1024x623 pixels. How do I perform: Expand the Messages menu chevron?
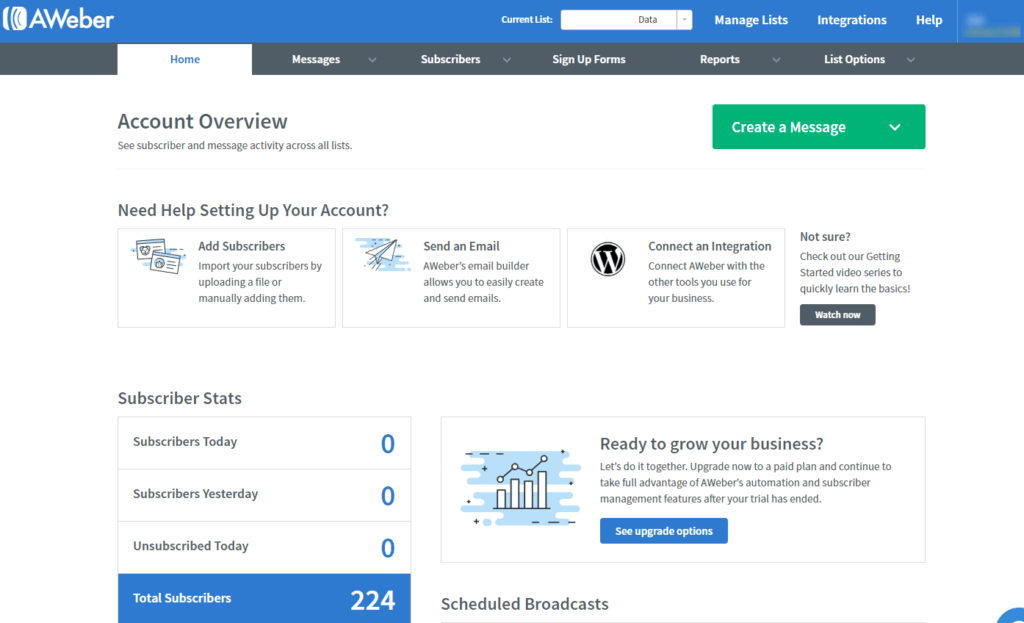click(372, 60)
